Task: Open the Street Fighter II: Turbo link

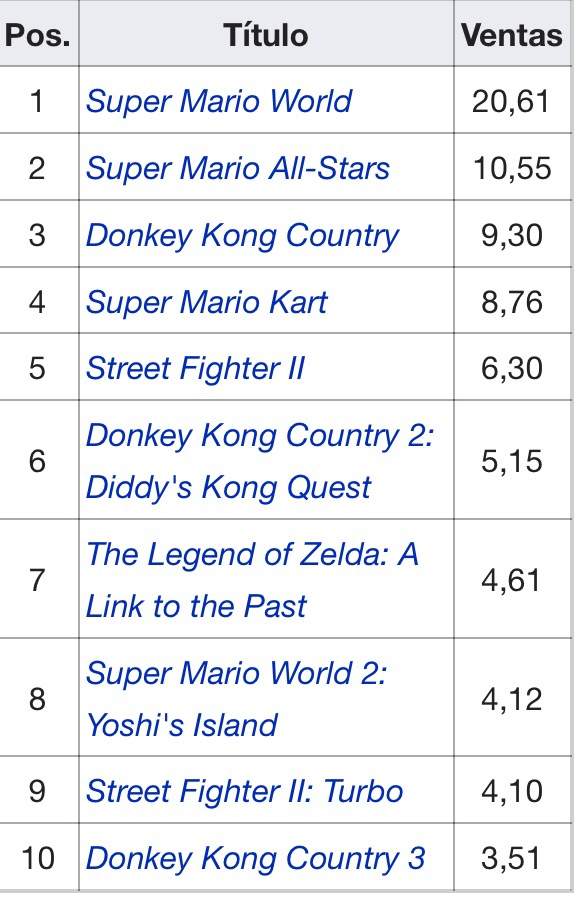Action: pos(244,791)
